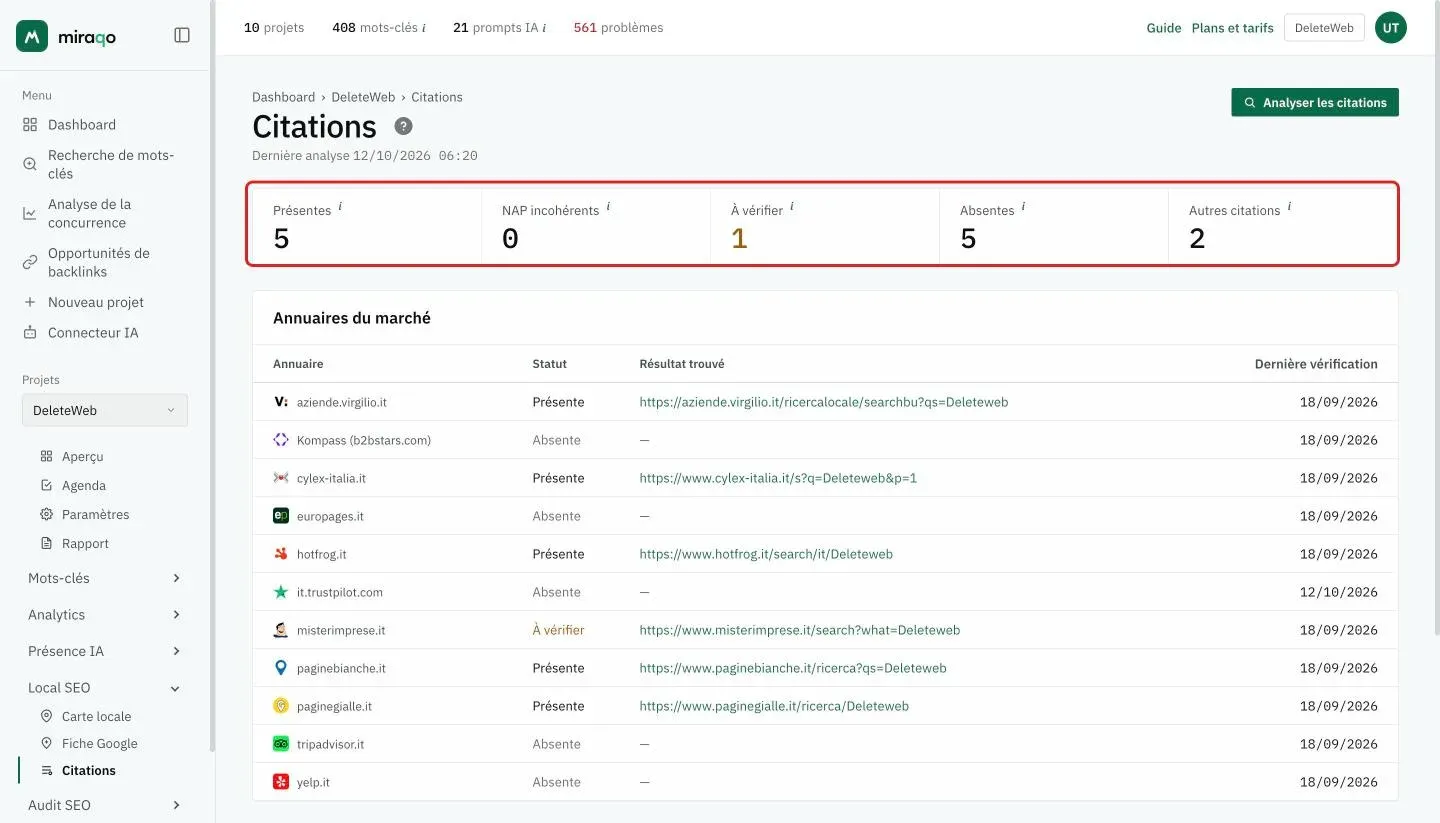Screen dimensions: 1440x823
Task: Click the aziende.virgilio.it directory logo icon
Action: [x=281, y=402]
